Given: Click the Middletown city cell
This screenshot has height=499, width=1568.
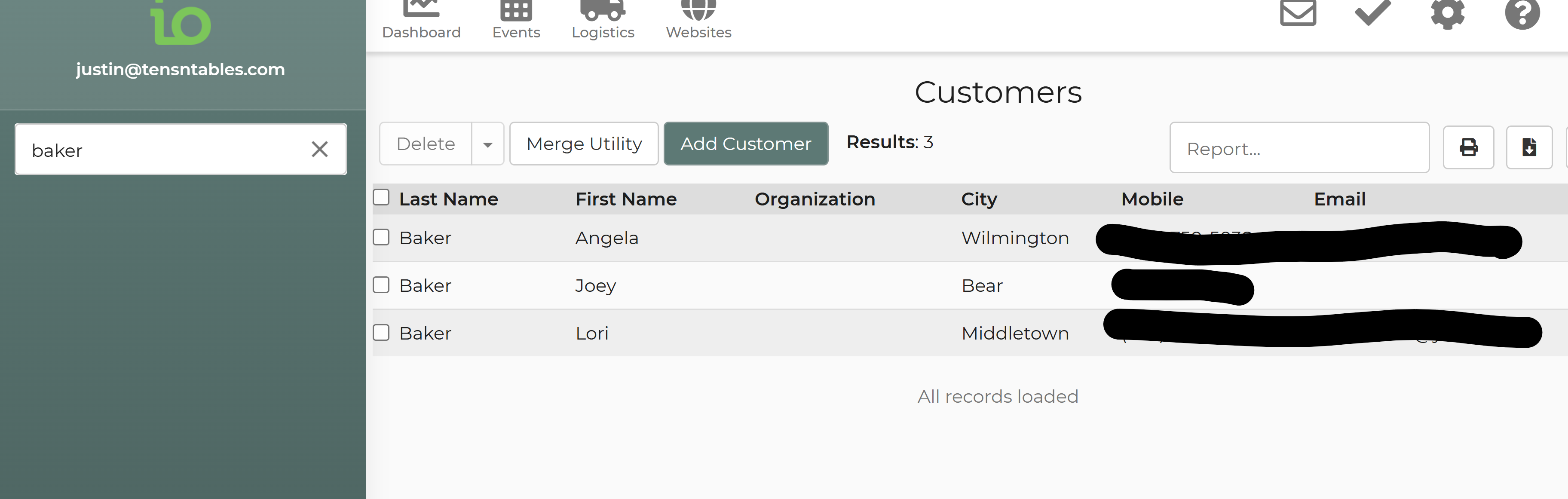Looking at the screenshot, I should tap(1015, 334).
